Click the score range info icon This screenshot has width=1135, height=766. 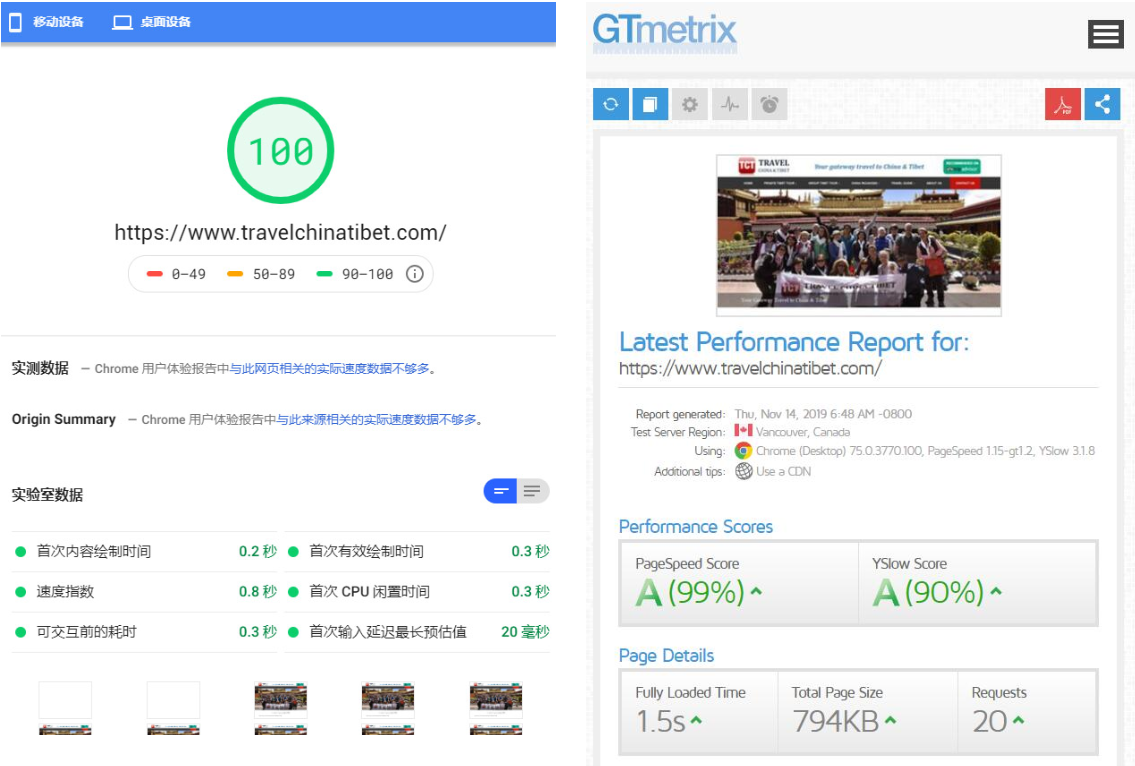(415, 274)
